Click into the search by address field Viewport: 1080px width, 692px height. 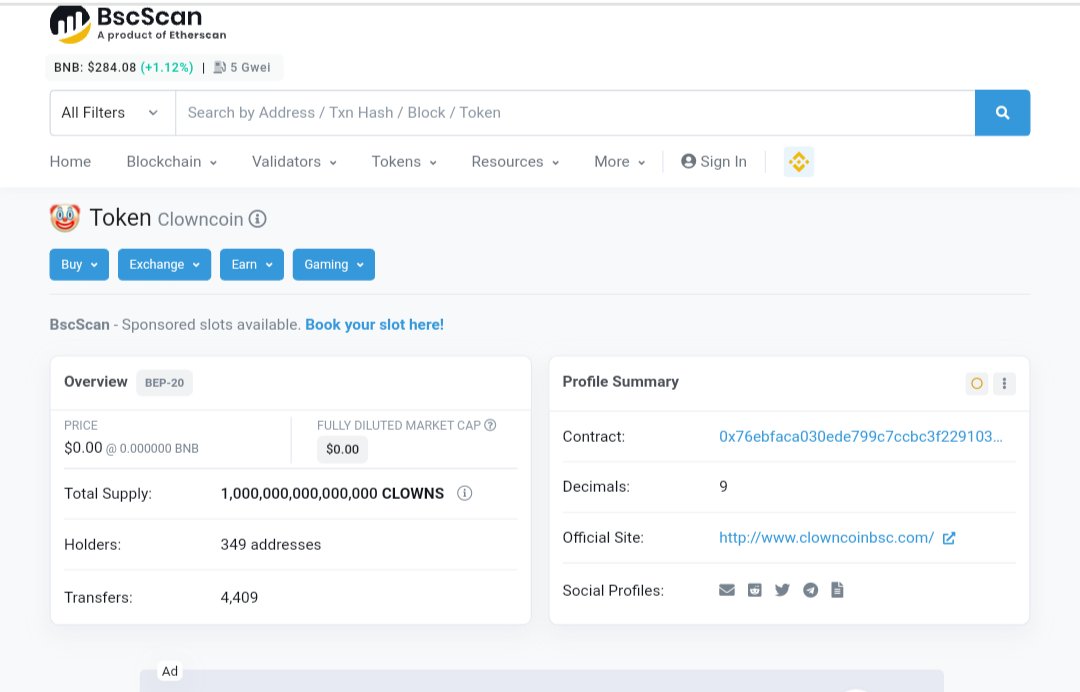tap(575, 112)
